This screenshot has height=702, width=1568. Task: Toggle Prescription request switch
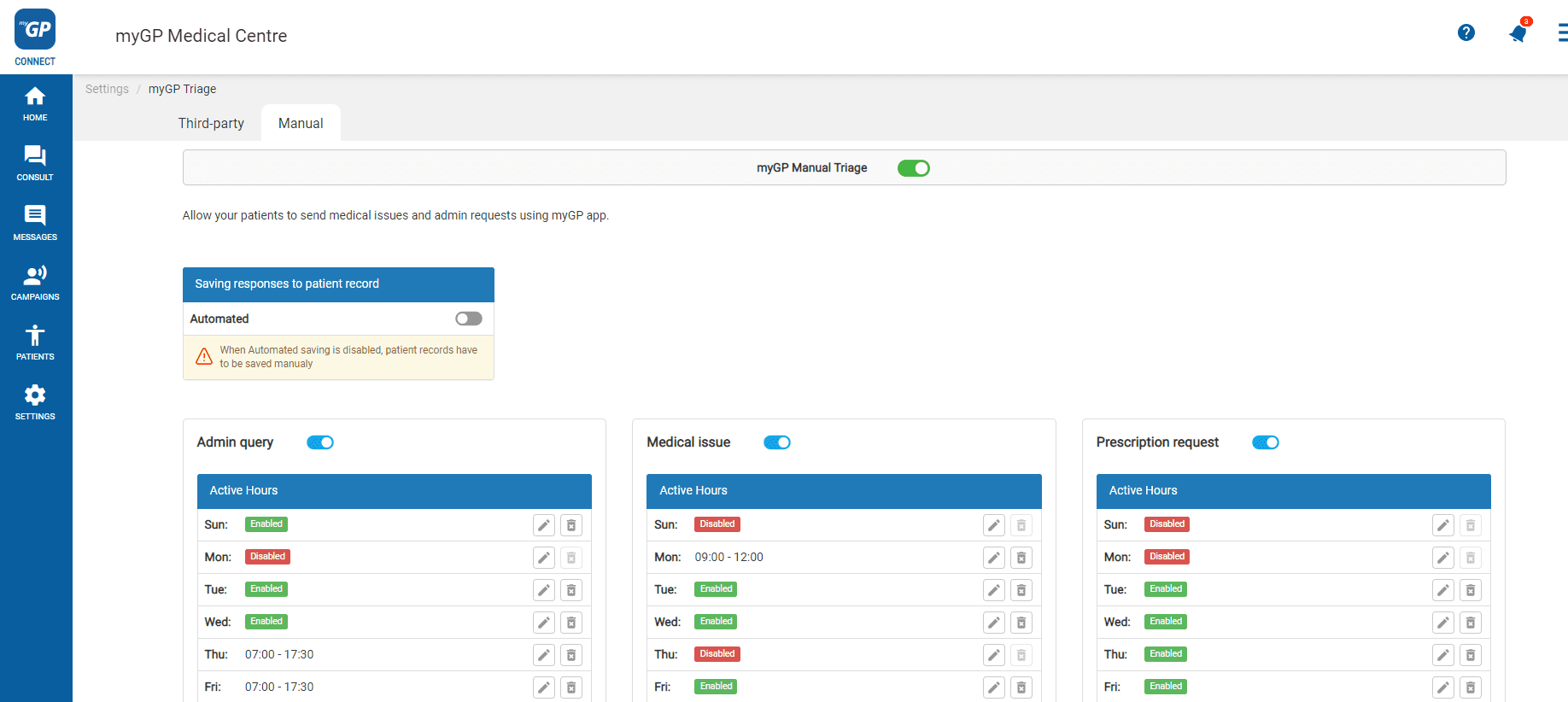1266,442
